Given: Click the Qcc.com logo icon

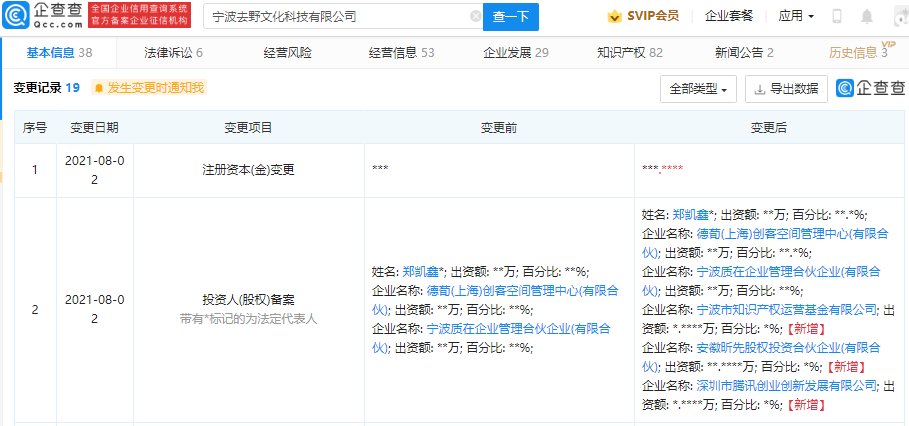Looking at the screenshot, I should point(16,16).
